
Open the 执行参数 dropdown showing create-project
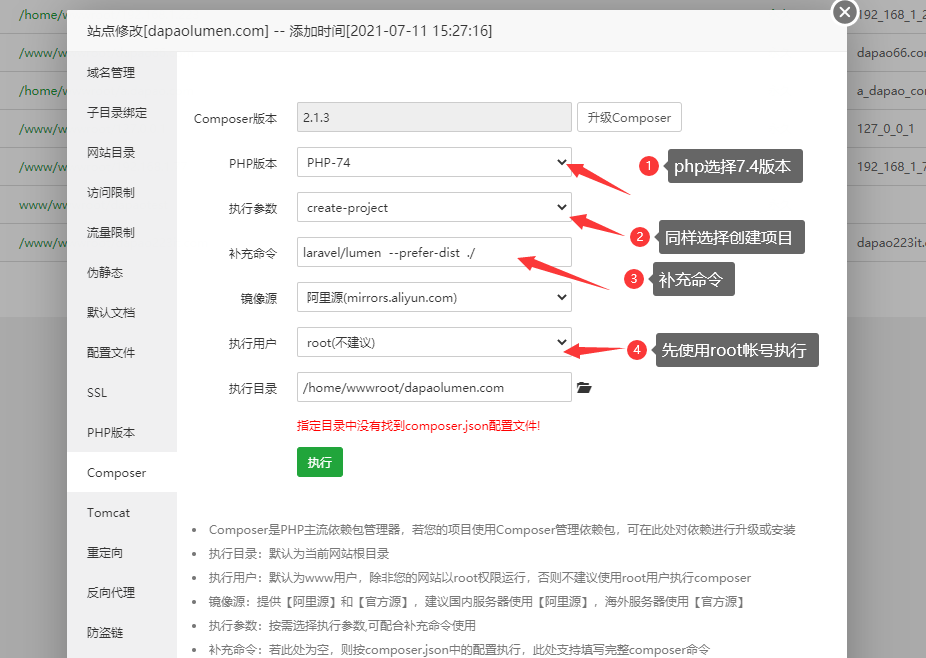tap(434, 207)
